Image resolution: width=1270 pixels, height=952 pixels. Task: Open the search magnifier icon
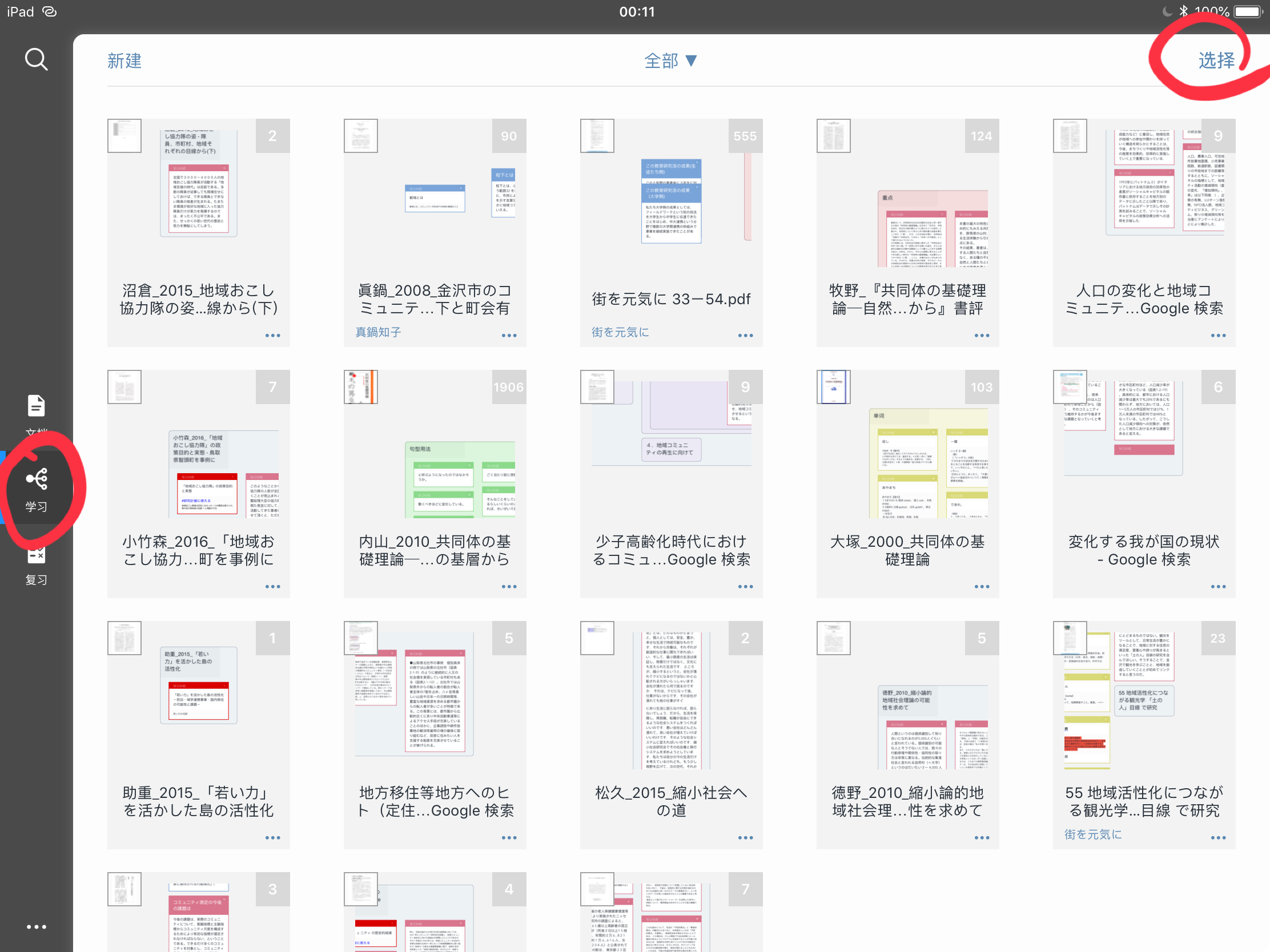[36, 60]
